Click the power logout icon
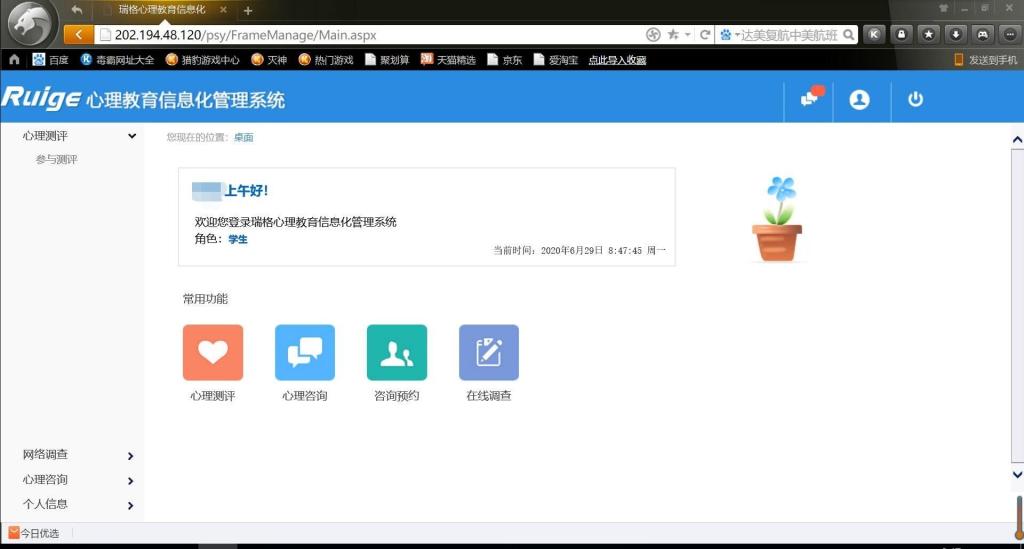The image size is (1024, 549). pos(915,100)
